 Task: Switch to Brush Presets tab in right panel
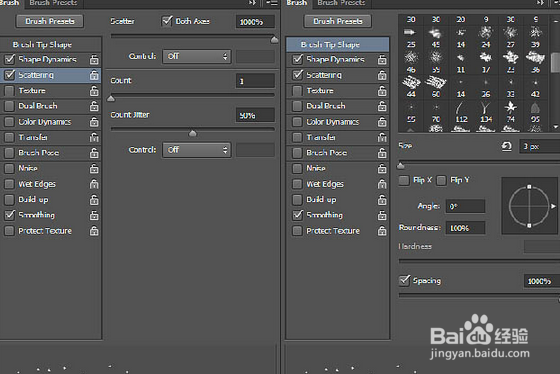pos(341,3)
